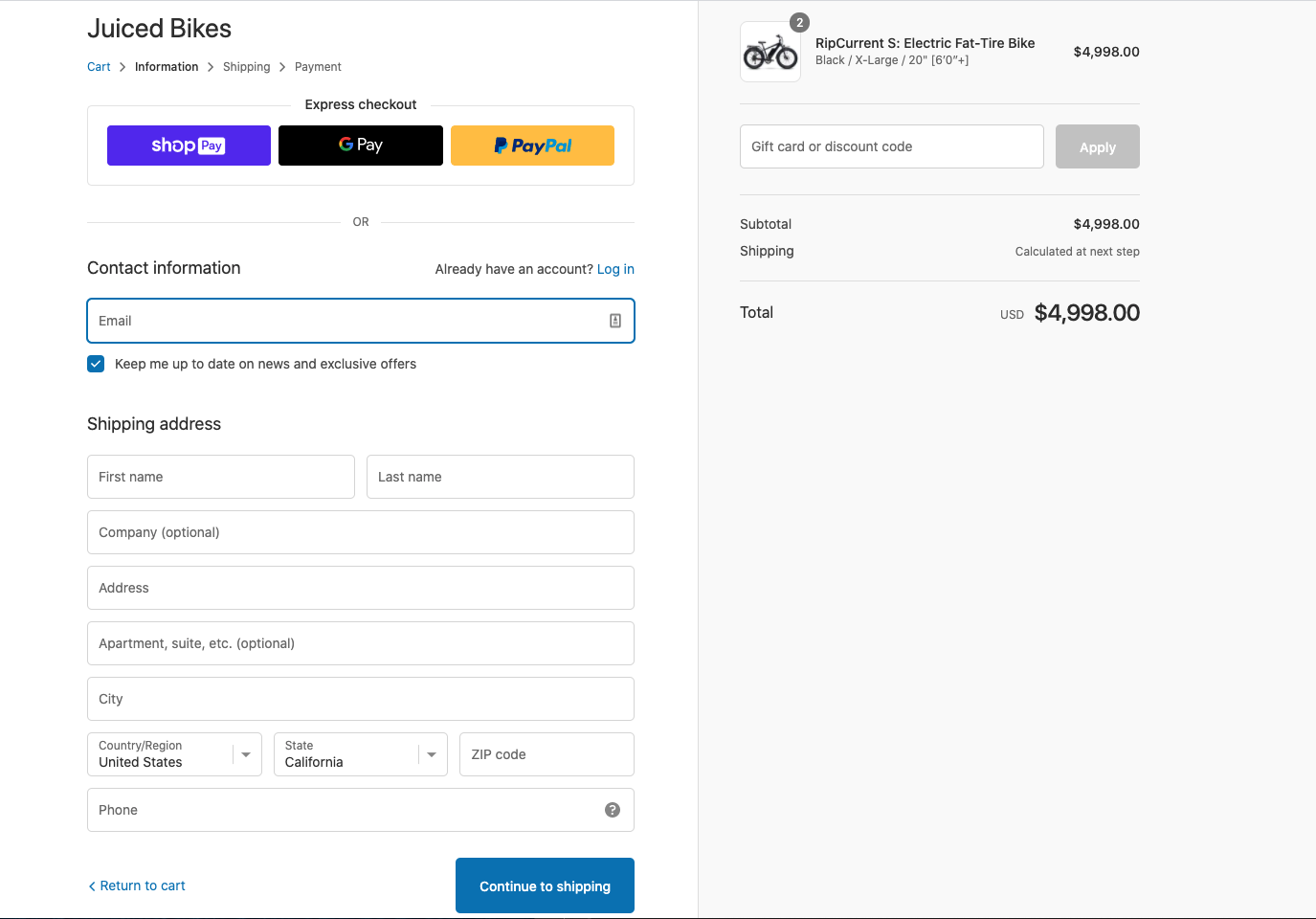
Task: Click the RipCurrent S bike thumbnail
Action: [770, 52]
